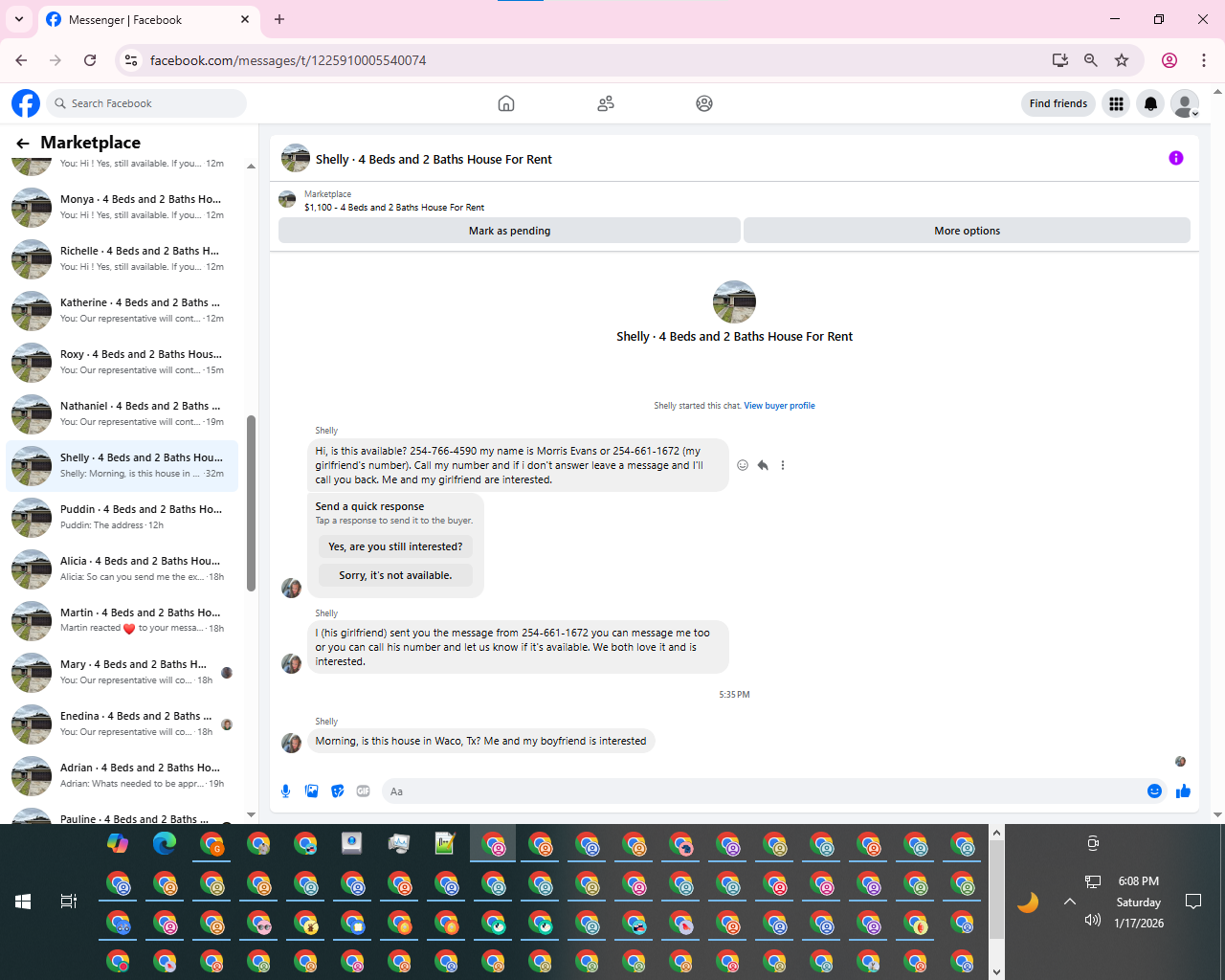Click the Search Facebook field
This screenshot has height=980, width=1225.
146,103
